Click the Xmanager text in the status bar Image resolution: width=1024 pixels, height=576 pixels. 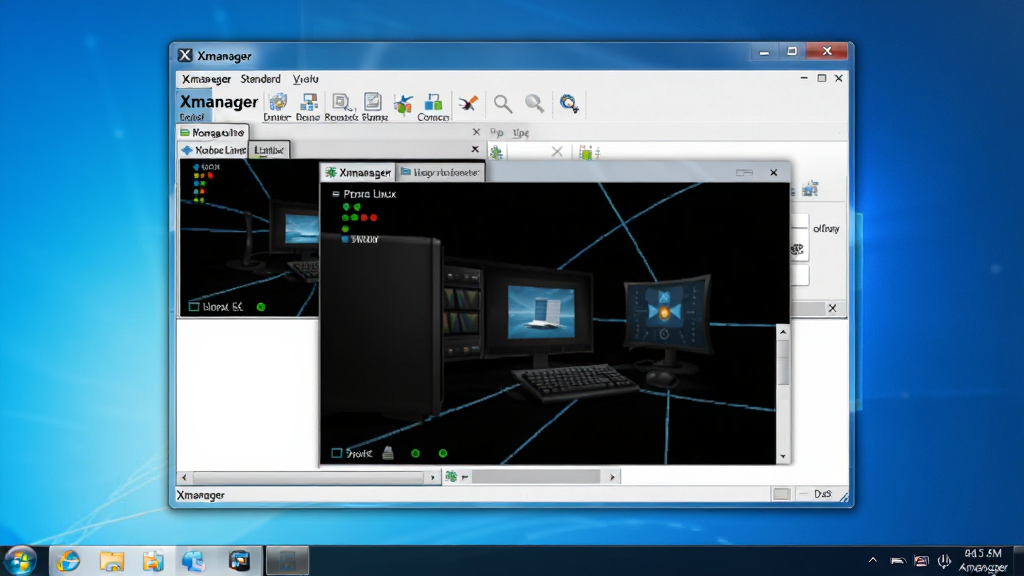point(200,495)
